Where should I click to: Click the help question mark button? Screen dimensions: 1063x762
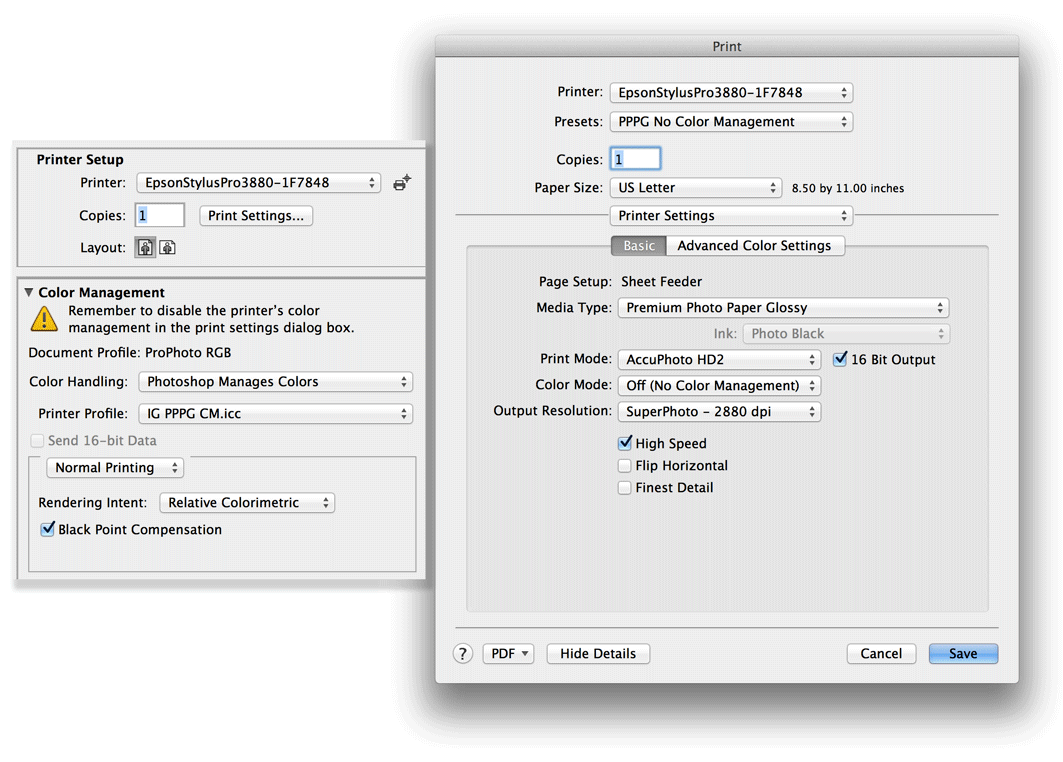click(x=462, y=654)
